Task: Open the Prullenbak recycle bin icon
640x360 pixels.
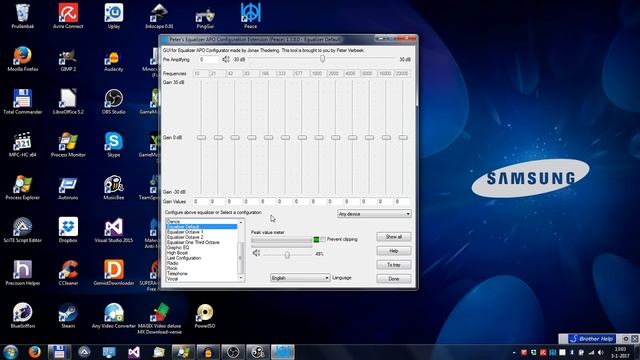Action: point(22,16)
